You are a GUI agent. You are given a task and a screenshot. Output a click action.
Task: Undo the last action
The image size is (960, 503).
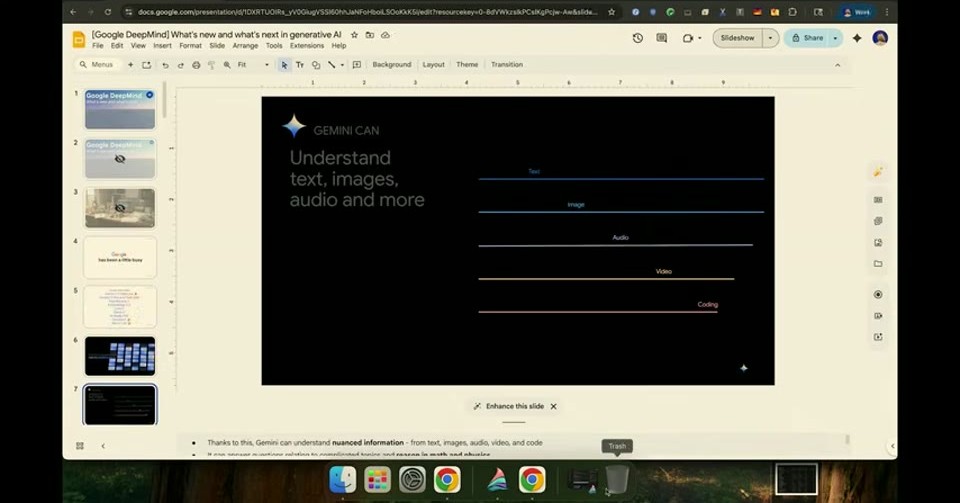tap(165, 65)
